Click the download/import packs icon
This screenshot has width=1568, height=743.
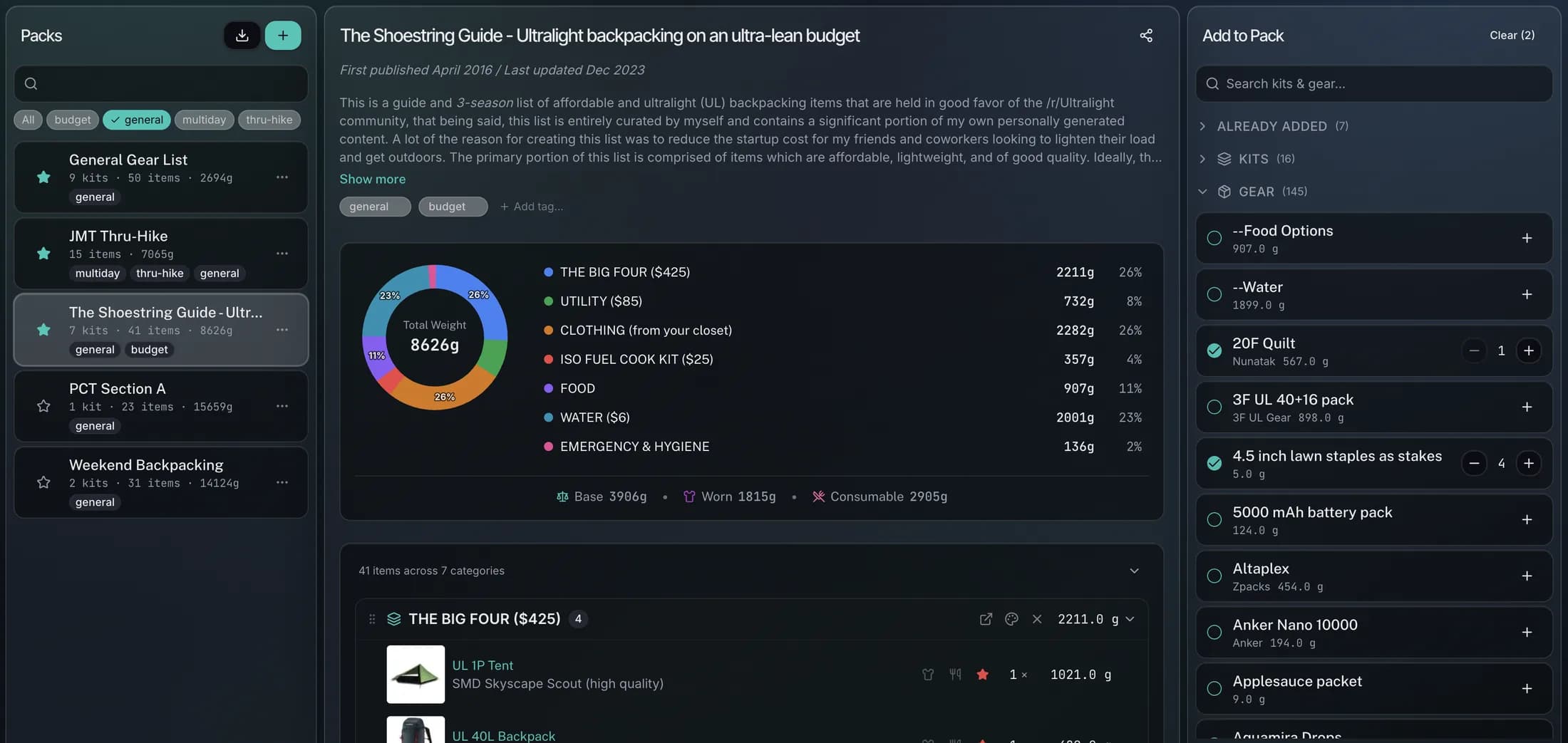click(242, 35)
